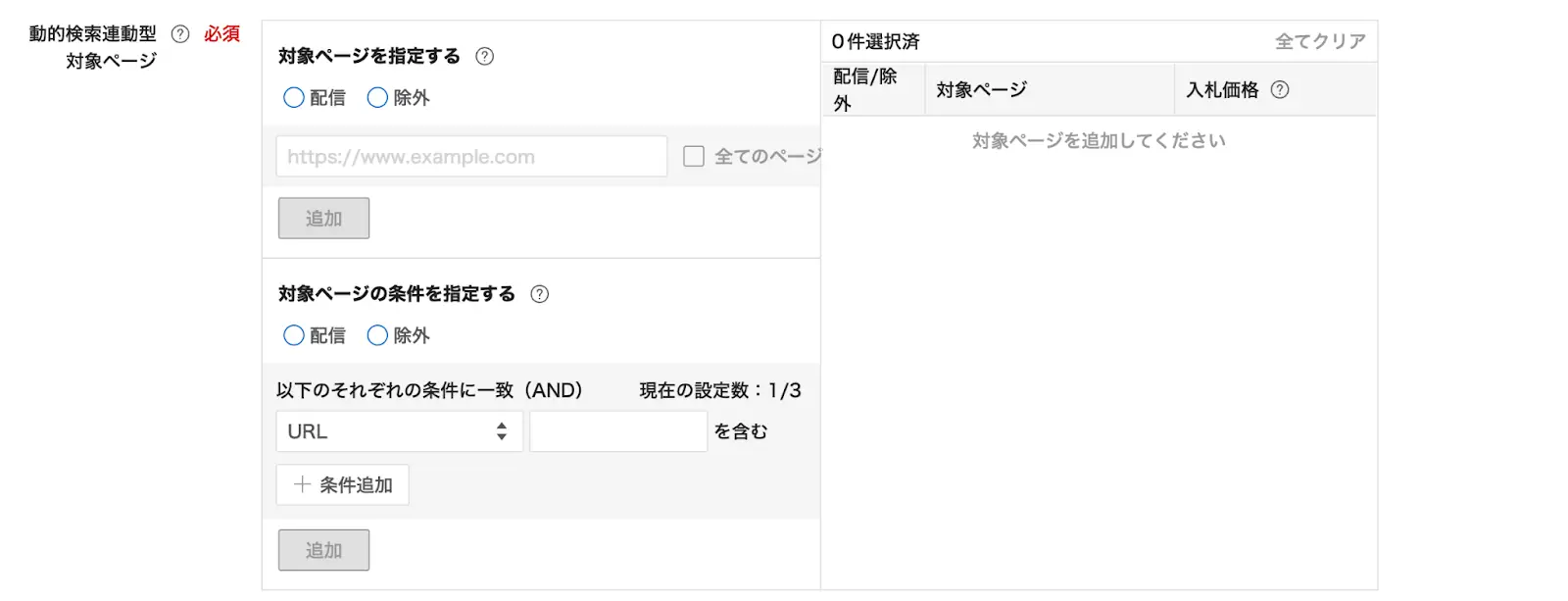
Task: Open help beside 対象ページの条件を指定する heading
Action: (539, 293)
